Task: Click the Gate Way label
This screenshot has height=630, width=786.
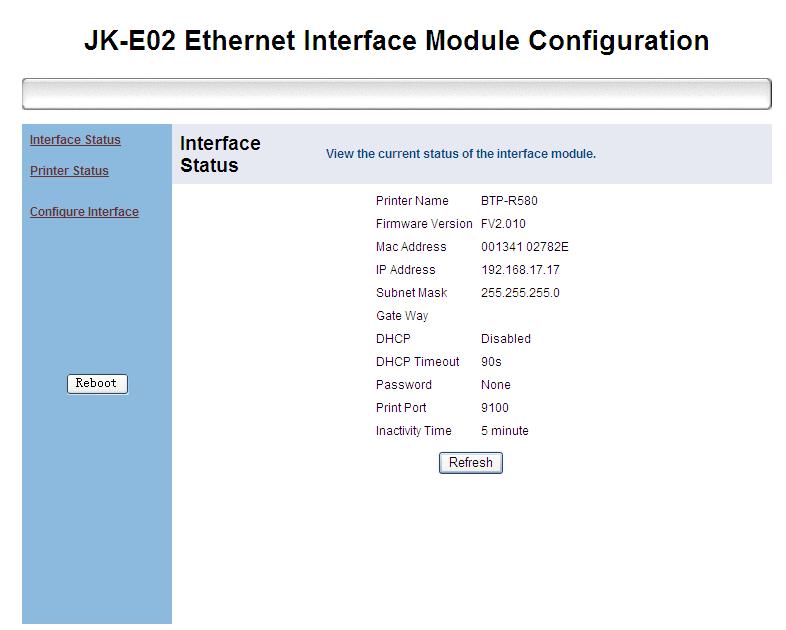Action: point(402,316)
